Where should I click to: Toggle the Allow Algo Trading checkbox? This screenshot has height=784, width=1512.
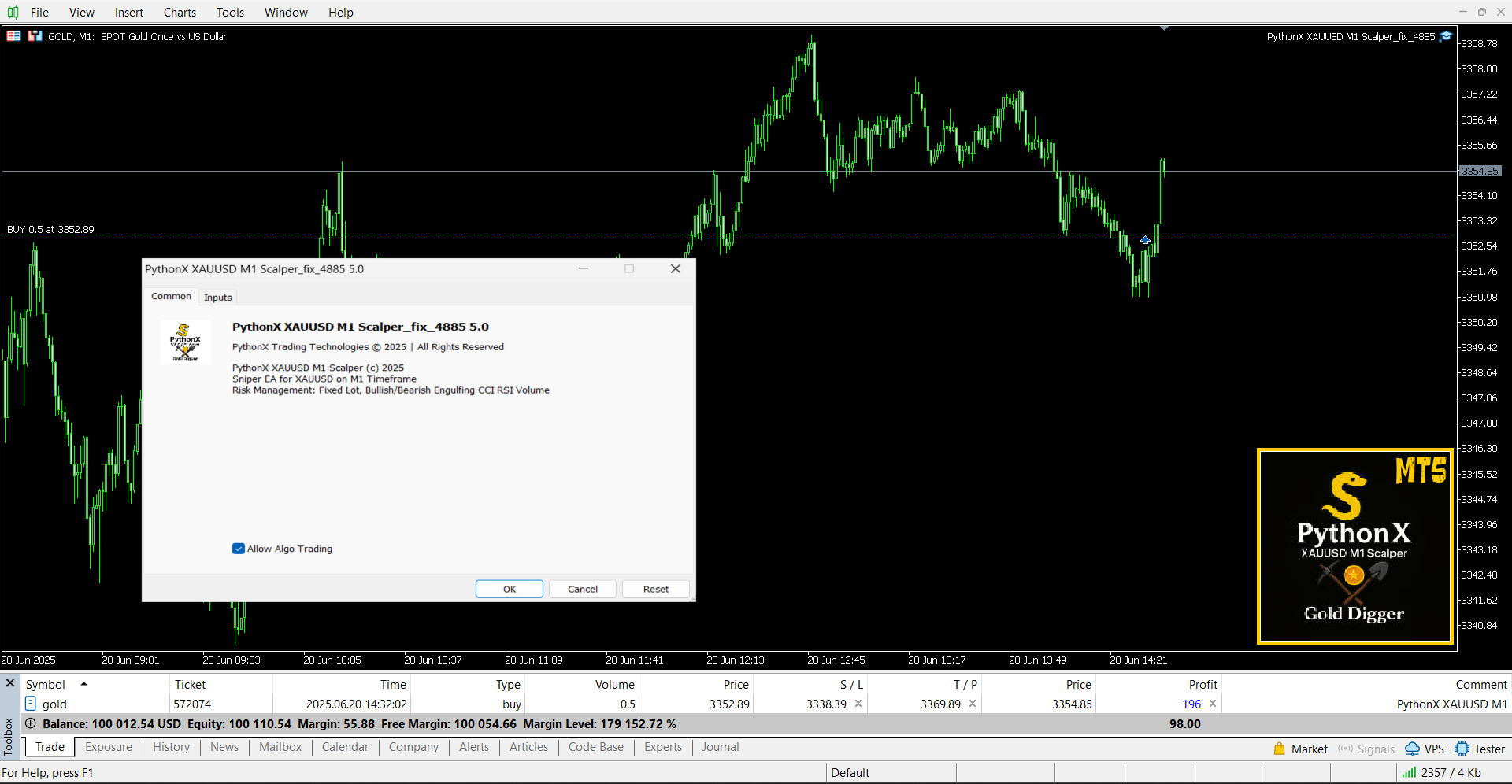tap(239, 549)
